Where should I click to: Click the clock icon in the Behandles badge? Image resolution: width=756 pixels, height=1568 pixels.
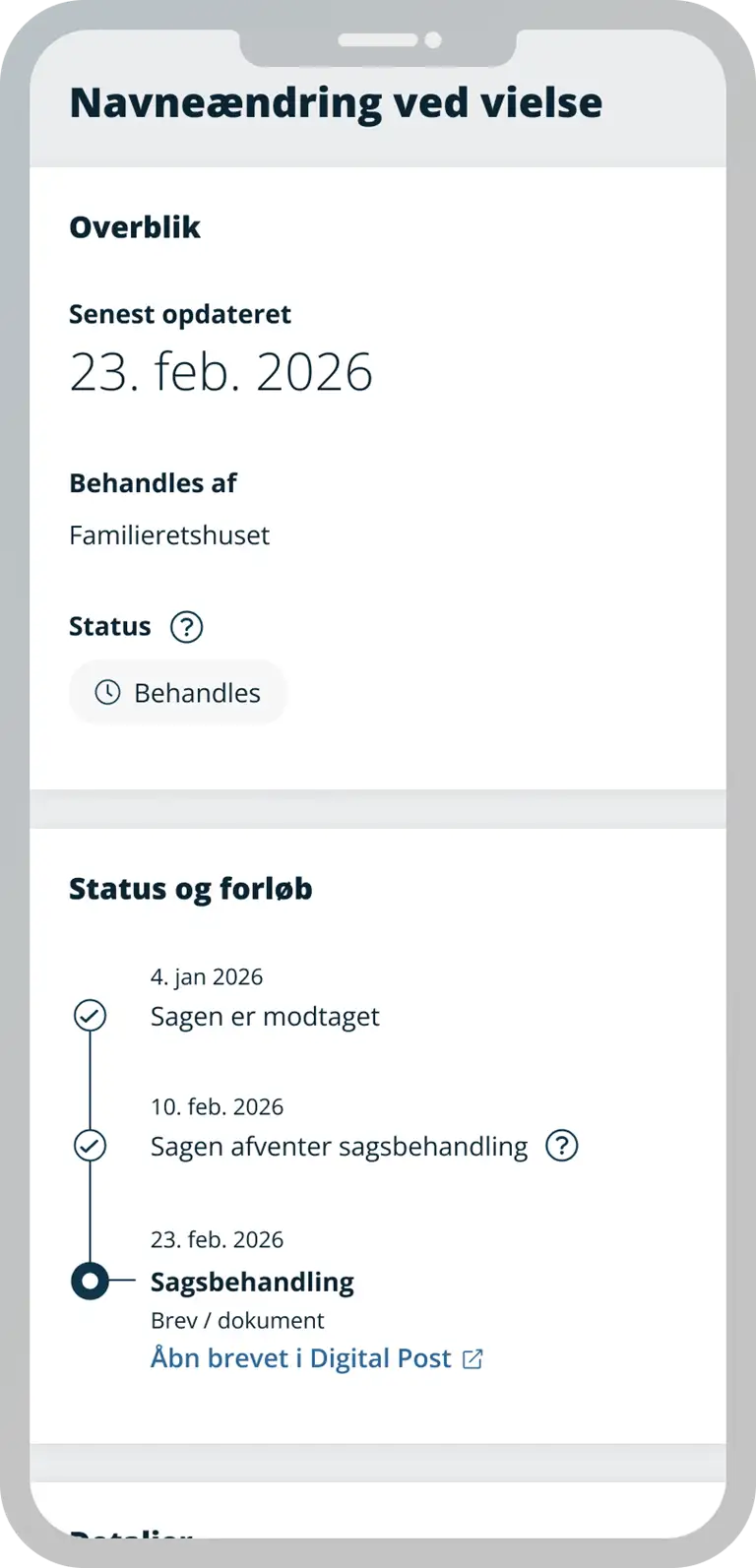point(107,692)
